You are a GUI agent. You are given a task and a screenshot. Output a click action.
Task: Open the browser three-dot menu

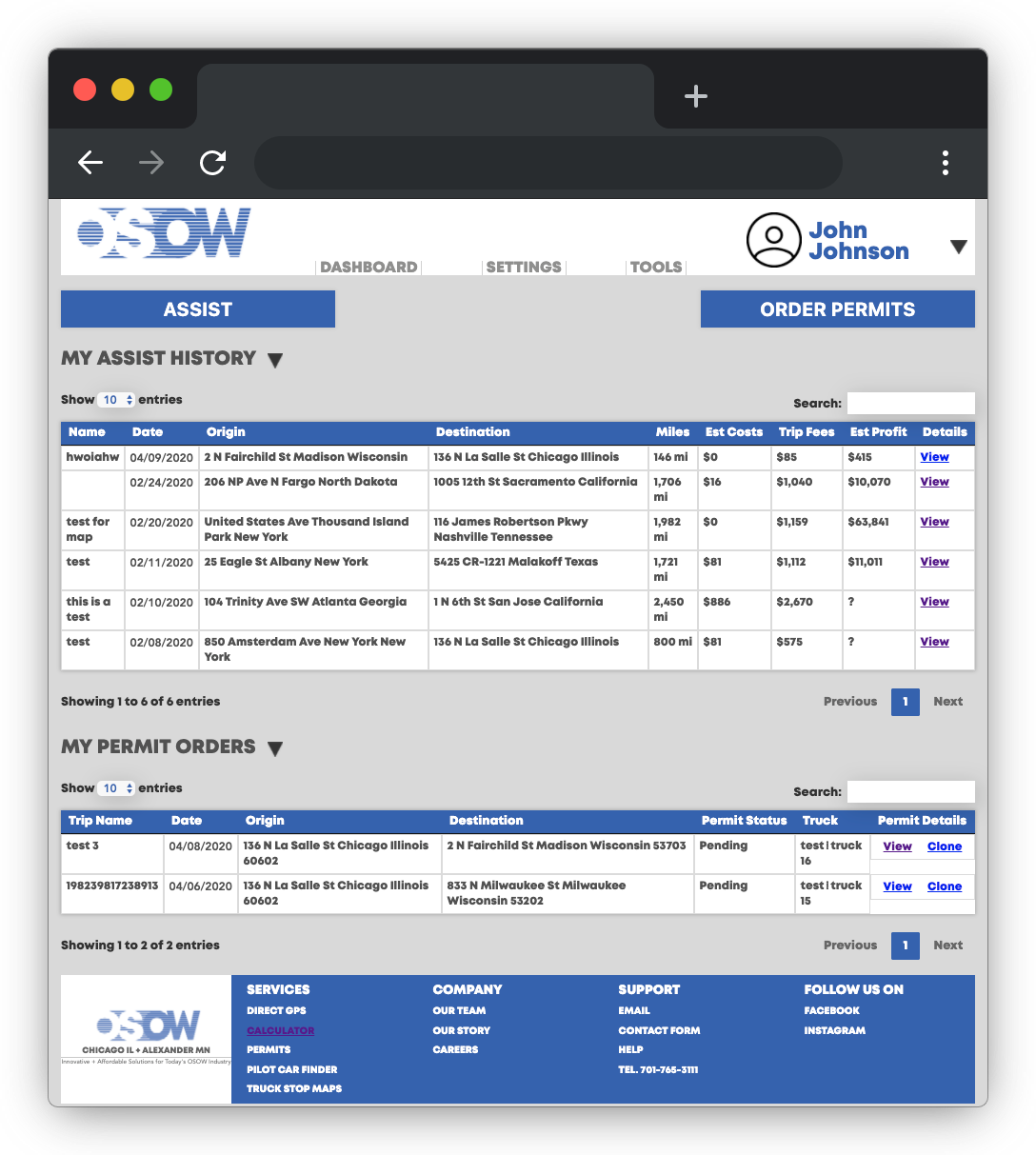click(x=946, y=163)
